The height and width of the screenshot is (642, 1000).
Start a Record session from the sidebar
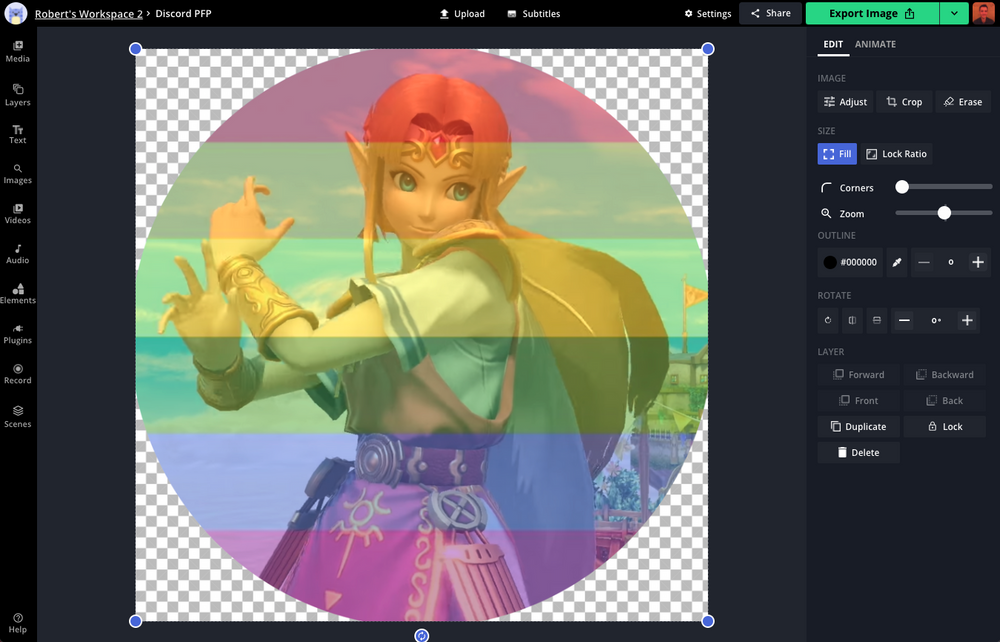click(17, 373)
